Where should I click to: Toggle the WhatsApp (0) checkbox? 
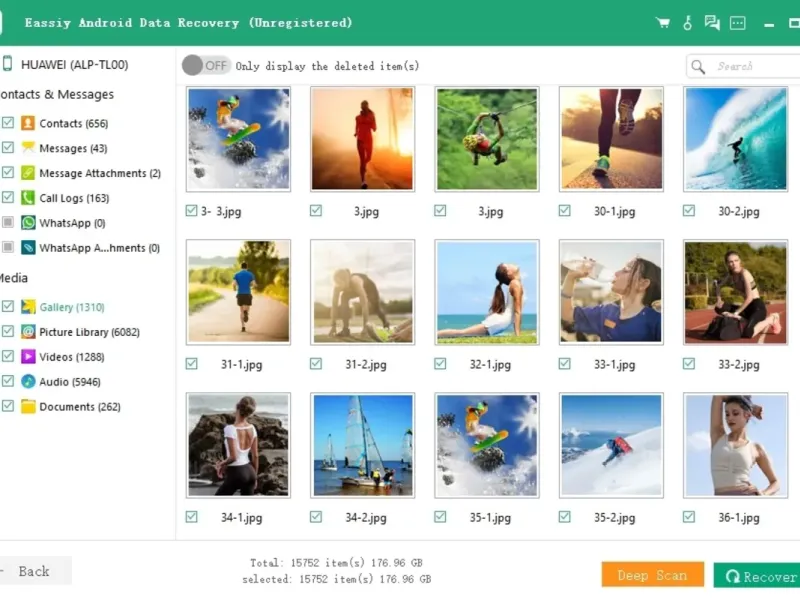(x=8, y=222)
